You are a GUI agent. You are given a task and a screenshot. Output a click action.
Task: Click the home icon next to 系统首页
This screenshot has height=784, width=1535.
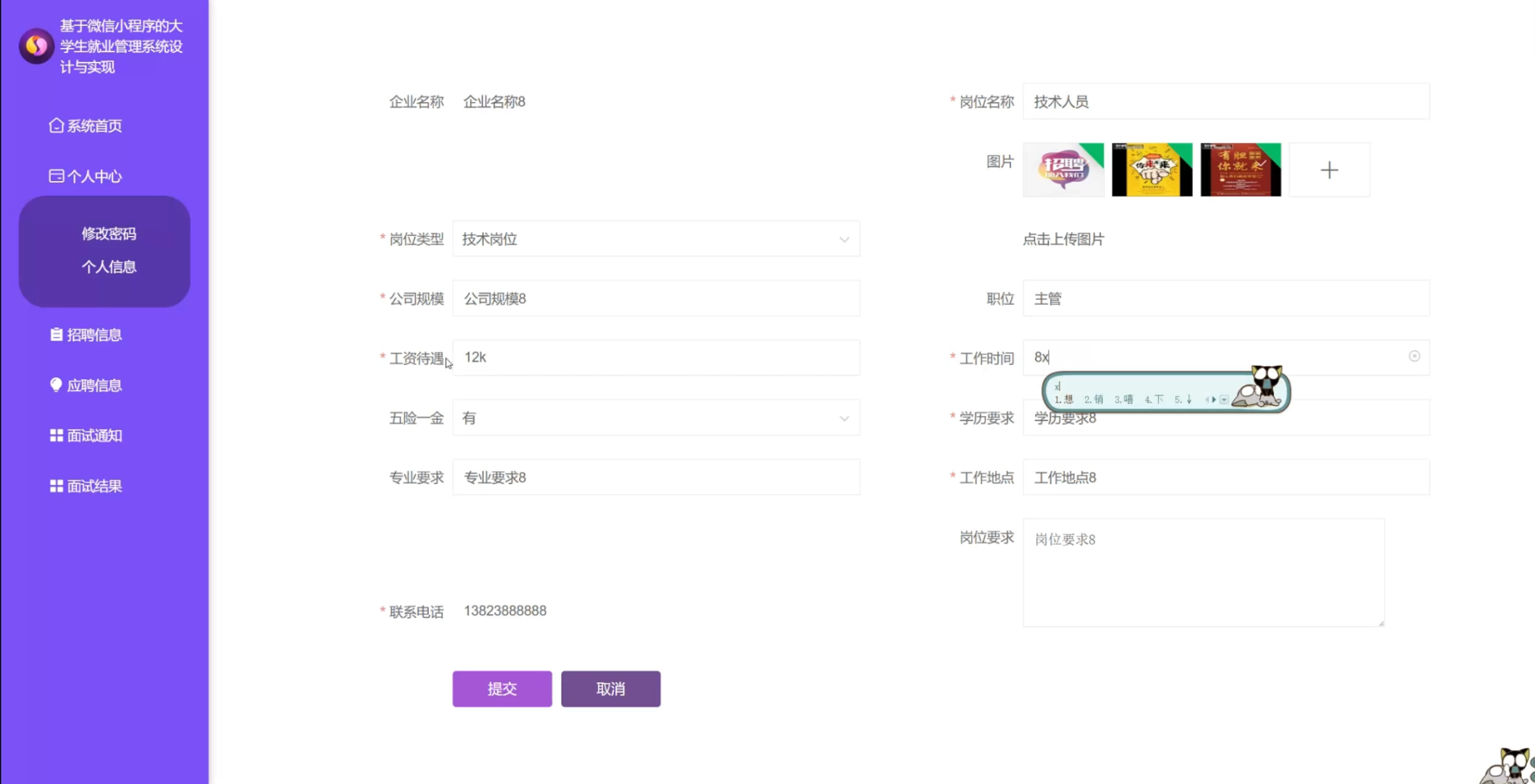56,126
